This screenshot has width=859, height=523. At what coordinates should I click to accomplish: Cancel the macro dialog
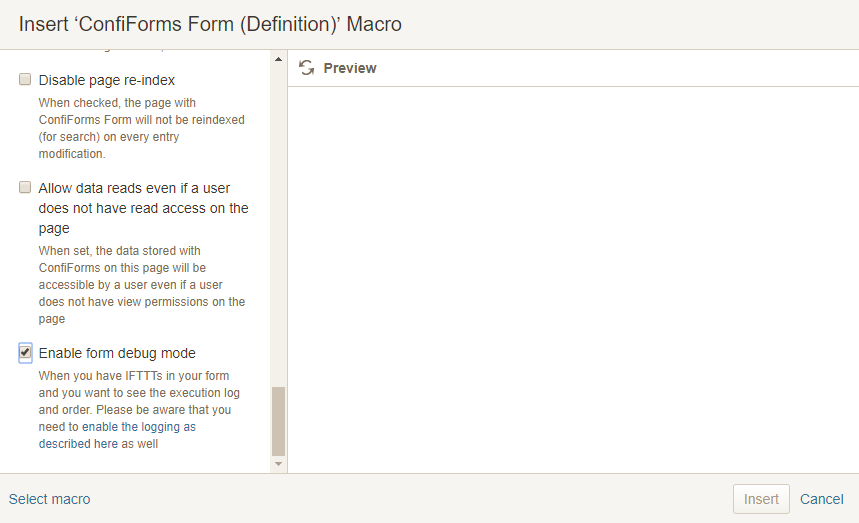(821, 499)
